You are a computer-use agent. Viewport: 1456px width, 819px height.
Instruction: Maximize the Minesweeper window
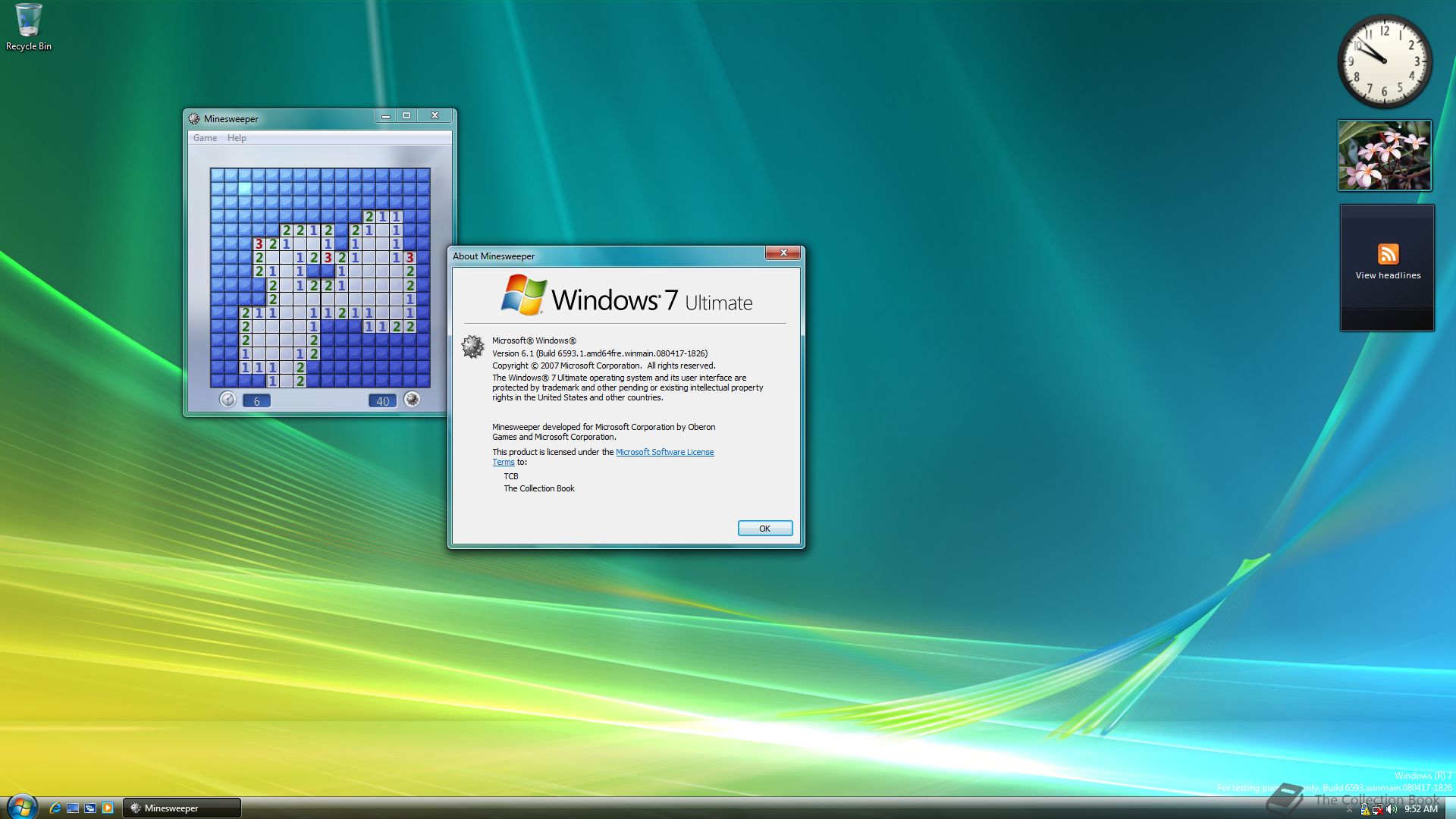[406, 116]
